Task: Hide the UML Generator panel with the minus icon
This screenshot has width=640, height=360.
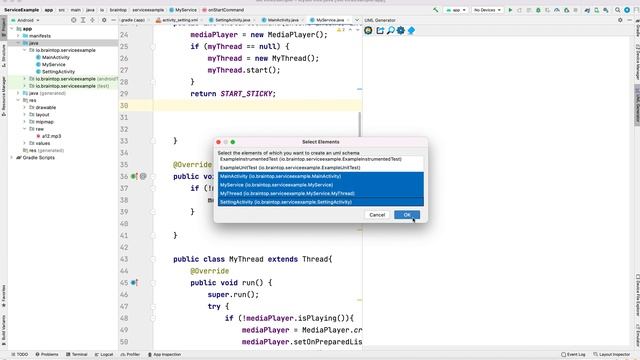Action: tap(630, 20)
